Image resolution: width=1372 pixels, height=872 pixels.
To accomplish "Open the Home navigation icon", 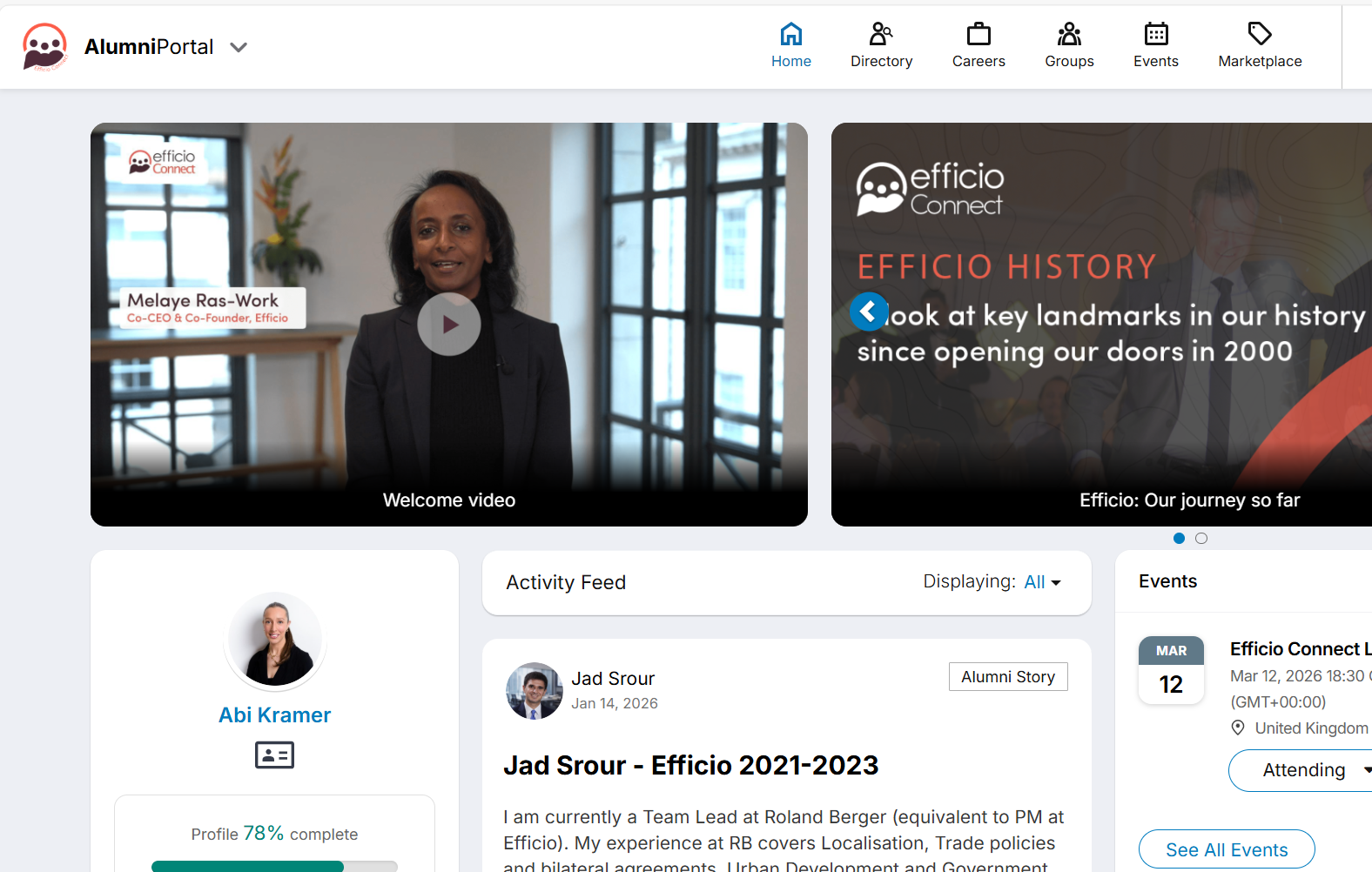I will click(x=790, y=34).
